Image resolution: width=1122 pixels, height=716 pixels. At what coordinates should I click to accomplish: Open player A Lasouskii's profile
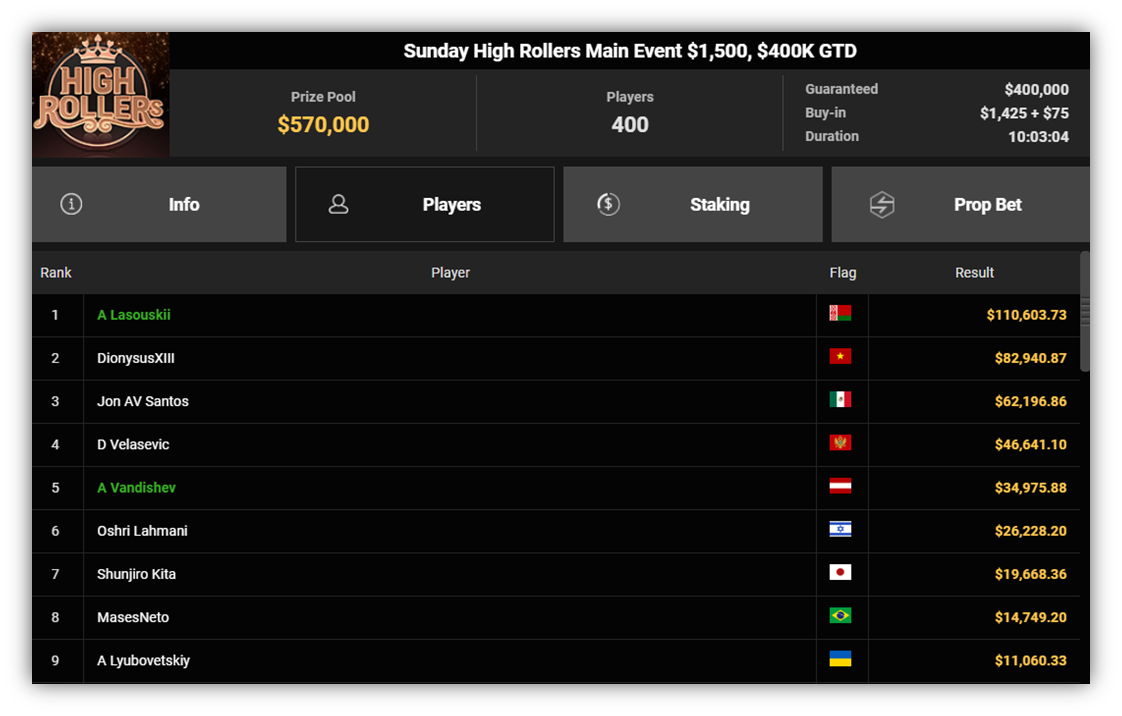pyautogui.click(x=134, y=315)
